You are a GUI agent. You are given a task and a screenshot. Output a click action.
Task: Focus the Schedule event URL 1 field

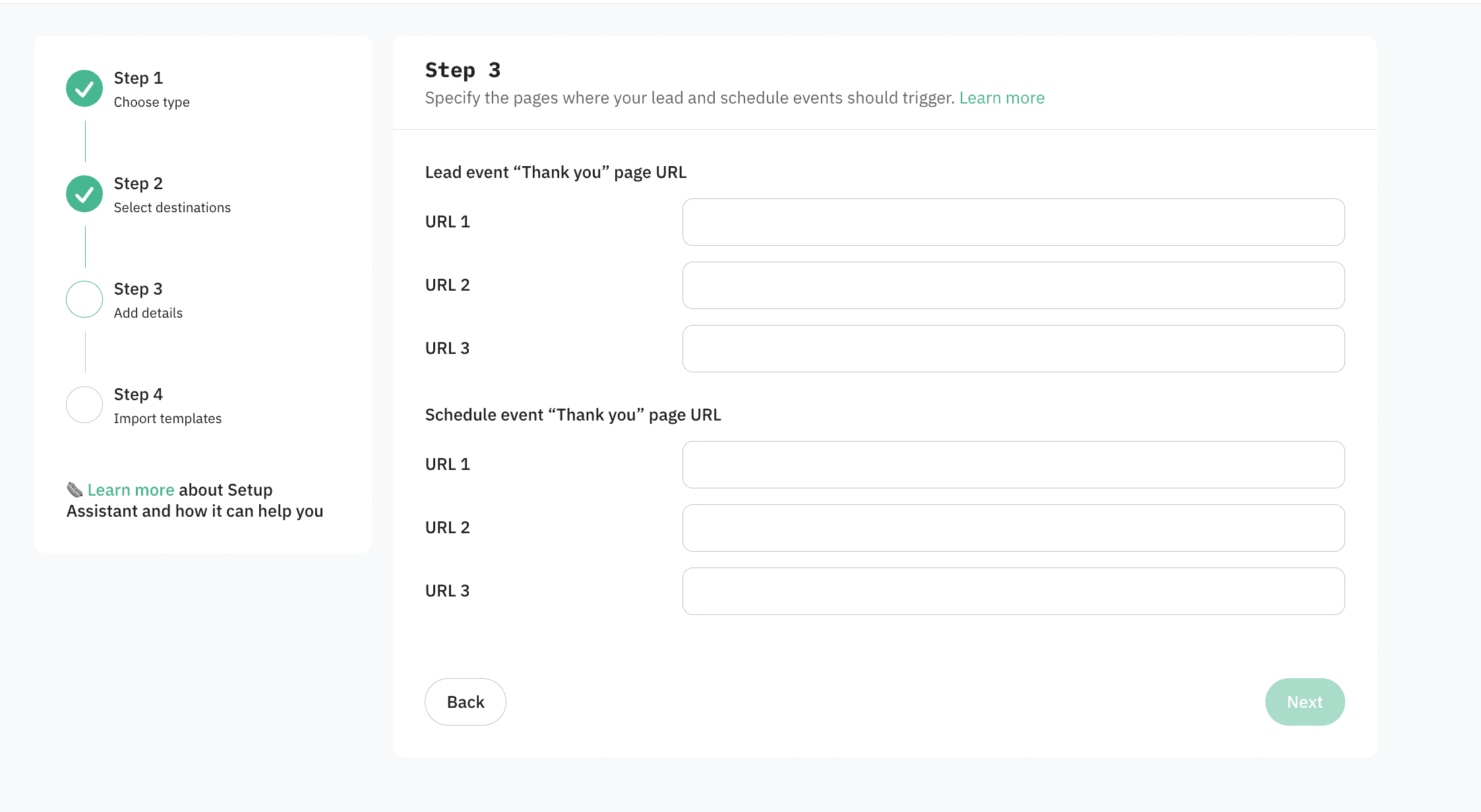point(1013,465)
